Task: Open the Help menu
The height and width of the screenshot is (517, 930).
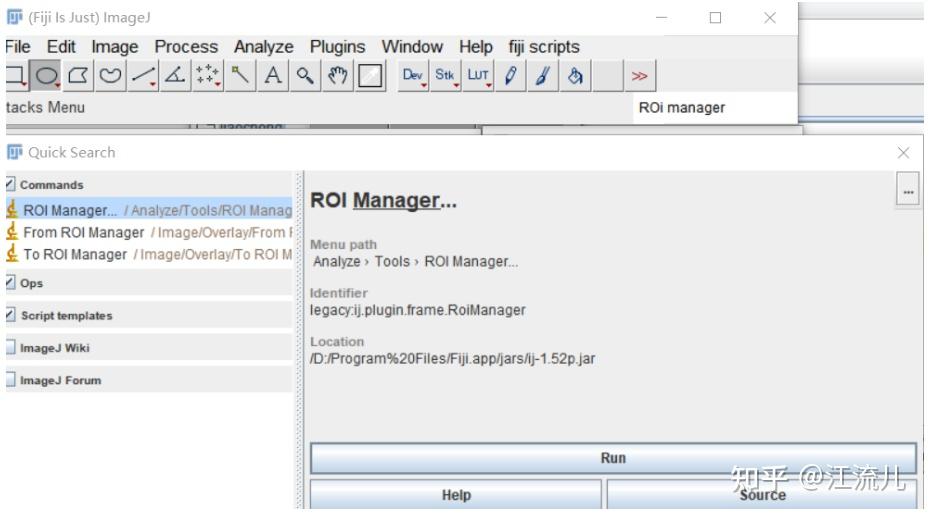Action: 476,47
